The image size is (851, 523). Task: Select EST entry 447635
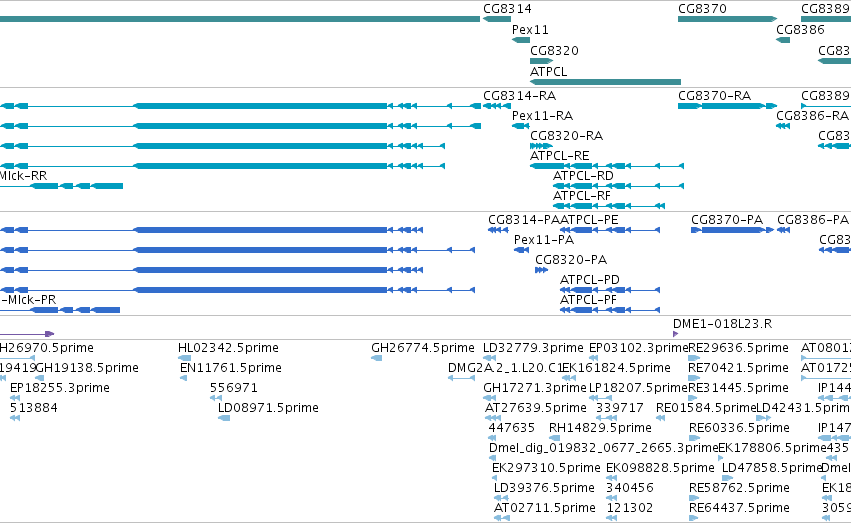click(x=511, y=429)
